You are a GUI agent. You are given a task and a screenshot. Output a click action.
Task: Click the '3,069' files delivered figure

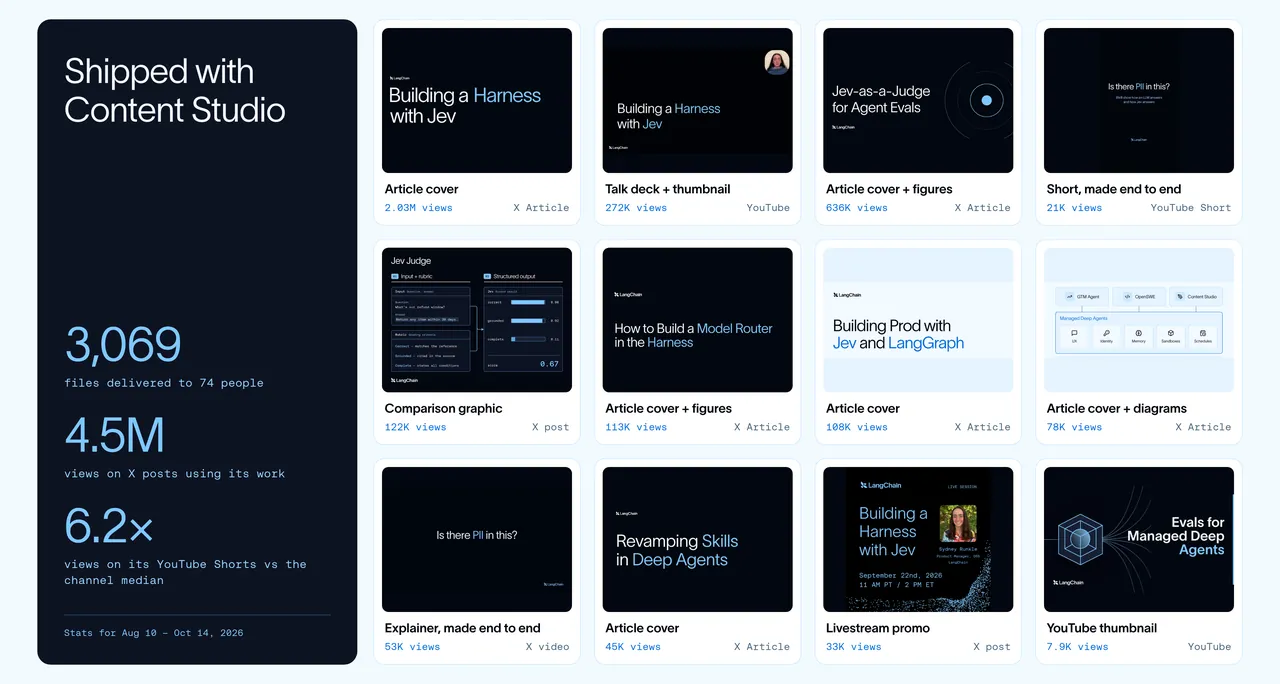(x=123, y=345)
